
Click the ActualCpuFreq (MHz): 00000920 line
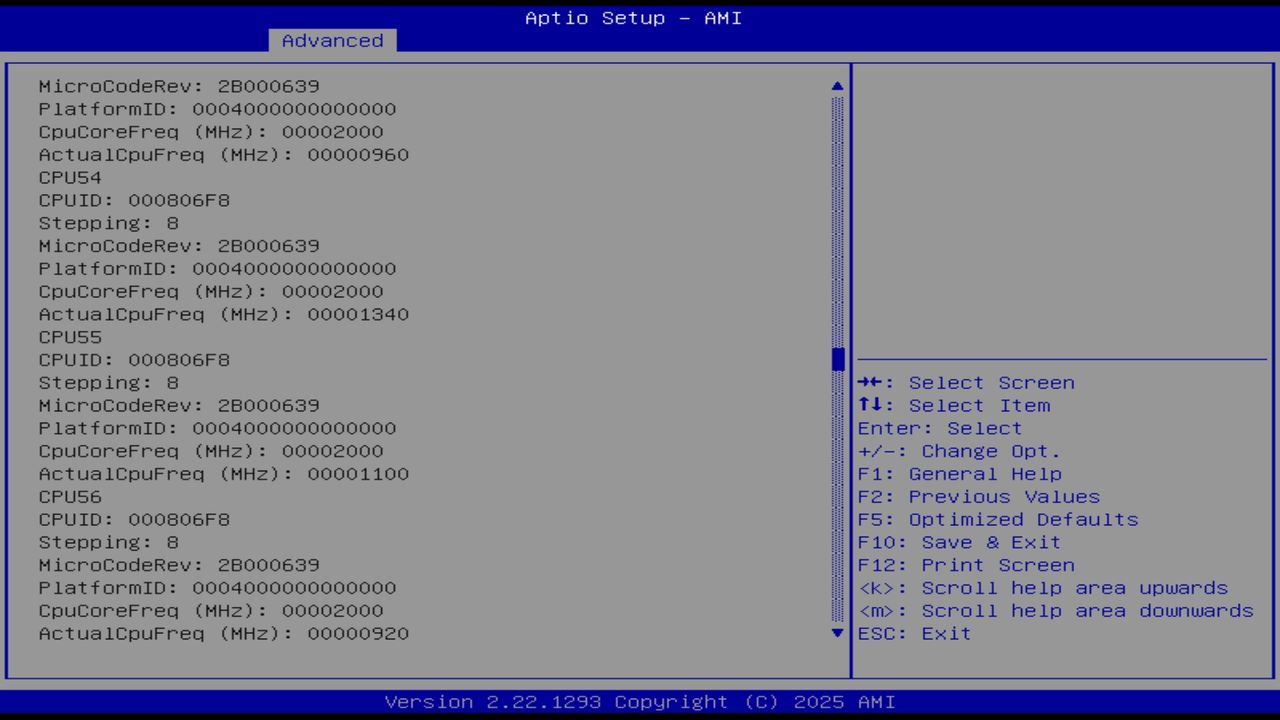pyautogui.click(x=223, y=633)
